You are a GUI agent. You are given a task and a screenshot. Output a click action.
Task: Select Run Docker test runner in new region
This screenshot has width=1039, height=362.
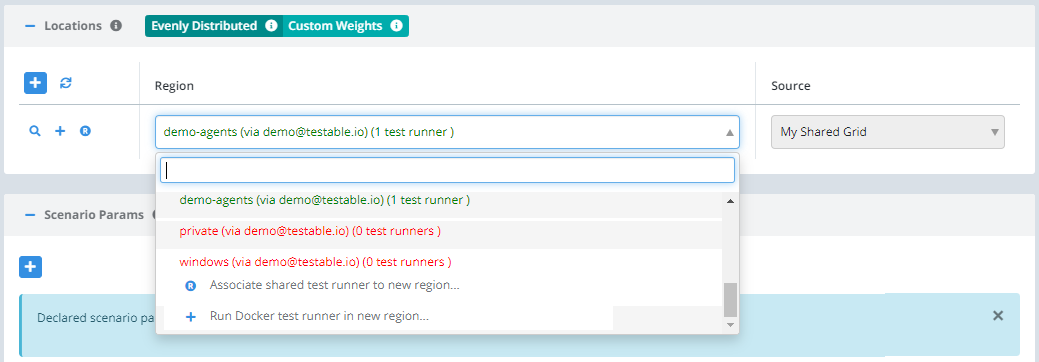coord(319,316)
